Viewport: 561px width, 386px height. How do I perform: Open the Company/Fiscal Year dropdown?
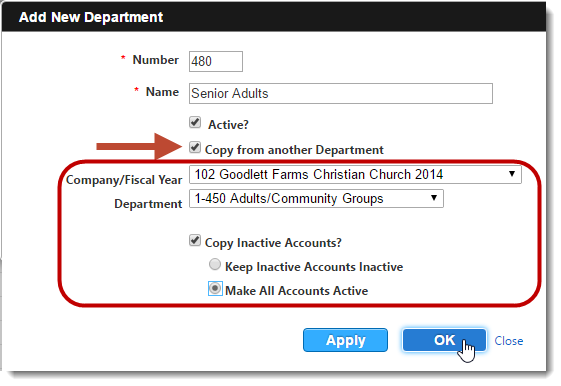(355, 175)
